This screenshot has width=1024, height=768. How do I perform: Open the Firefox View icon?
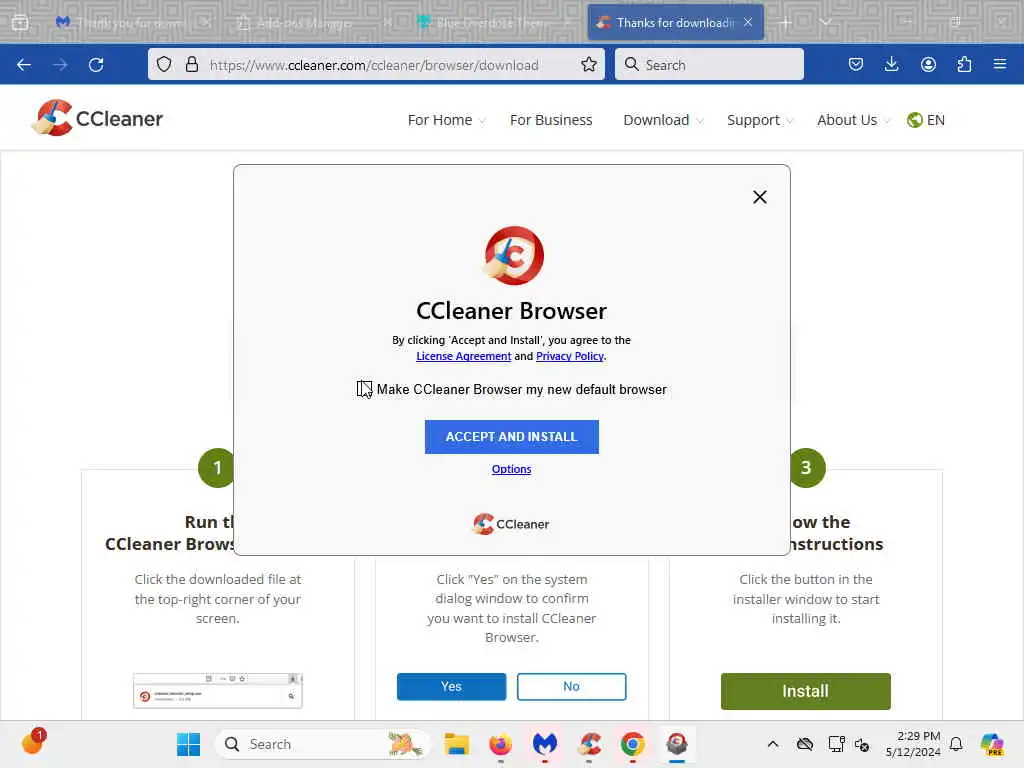click(x=20, y=23)
